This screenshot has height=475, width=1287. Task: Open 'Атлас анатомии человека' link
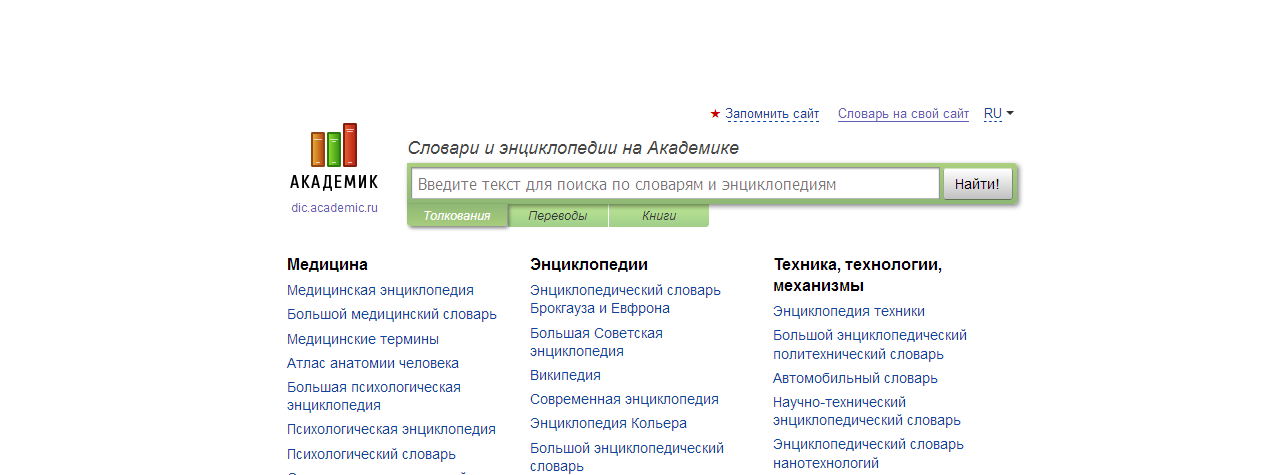pos(373,363)
